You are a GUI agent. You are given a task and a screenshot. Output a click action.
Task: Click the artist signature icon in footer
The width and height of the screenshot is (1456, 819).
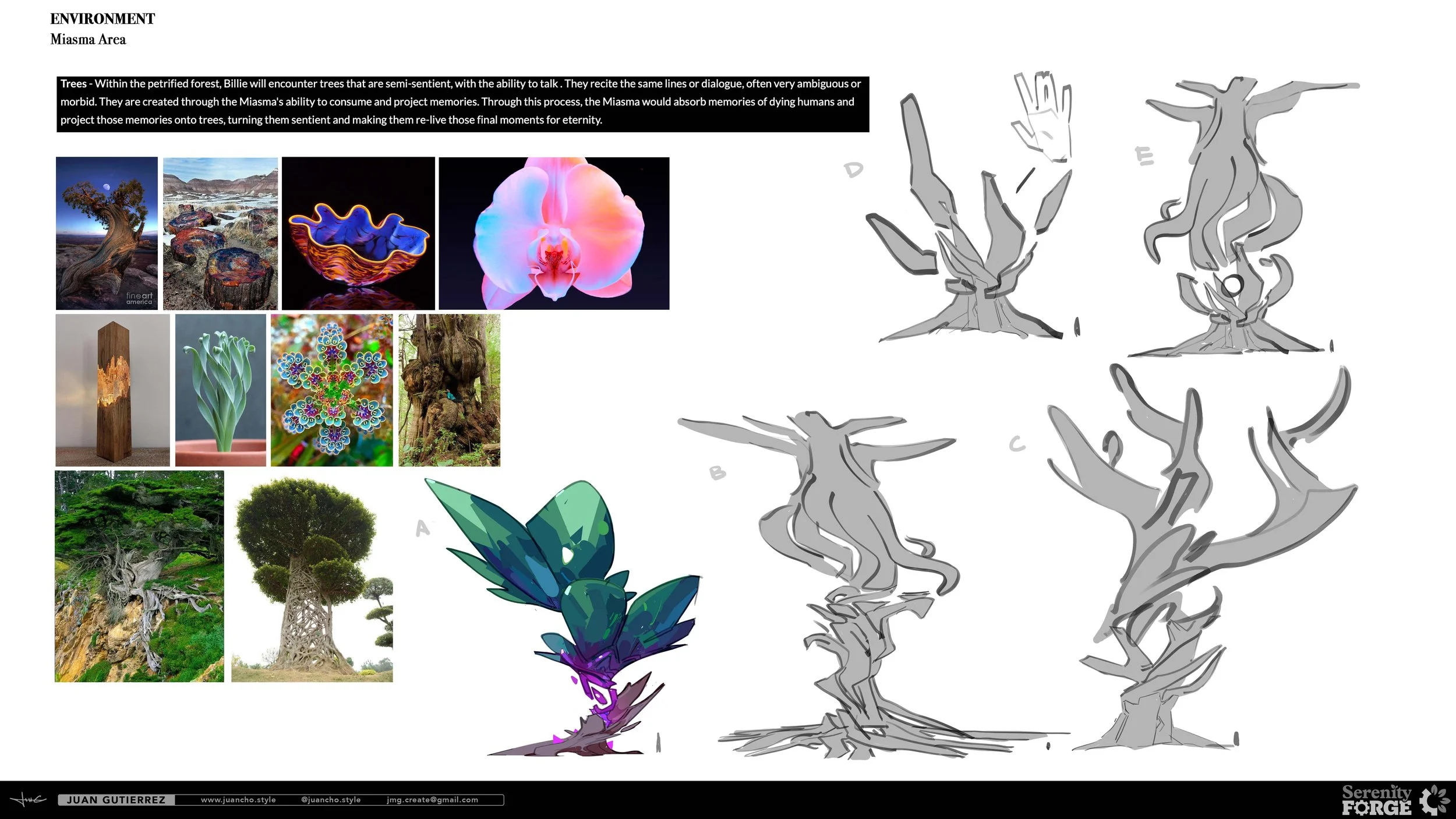[27, 800]
